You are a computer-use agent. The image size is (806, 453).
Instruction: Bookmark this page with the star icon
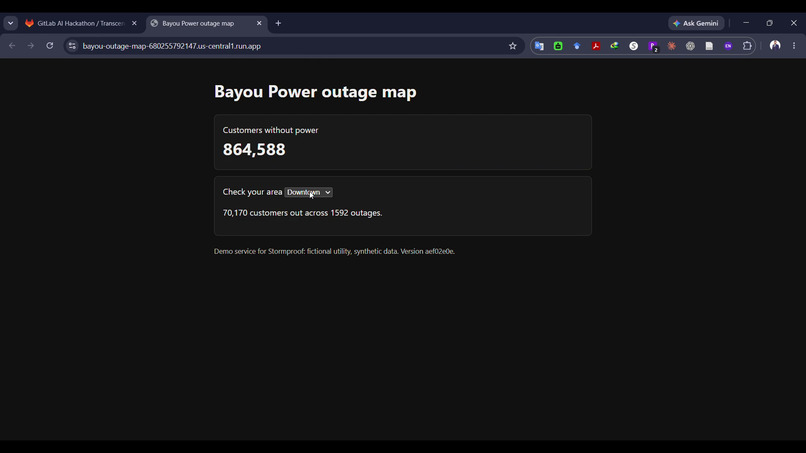coord(512,46)
